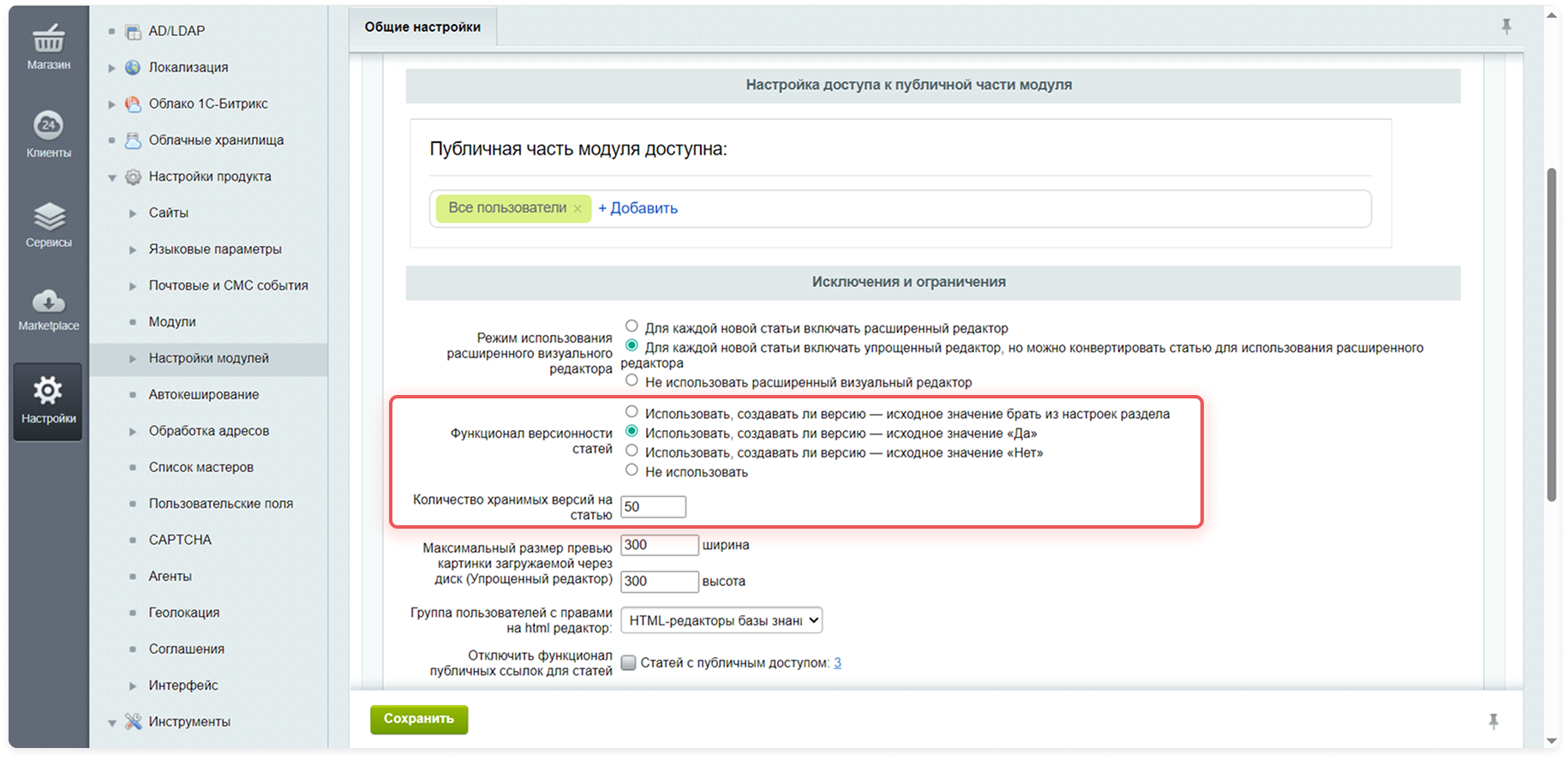Expand the Локализация tree node
Viewport: 1568px width, 760px height.
pyautogui.click(x=112, y=68)
